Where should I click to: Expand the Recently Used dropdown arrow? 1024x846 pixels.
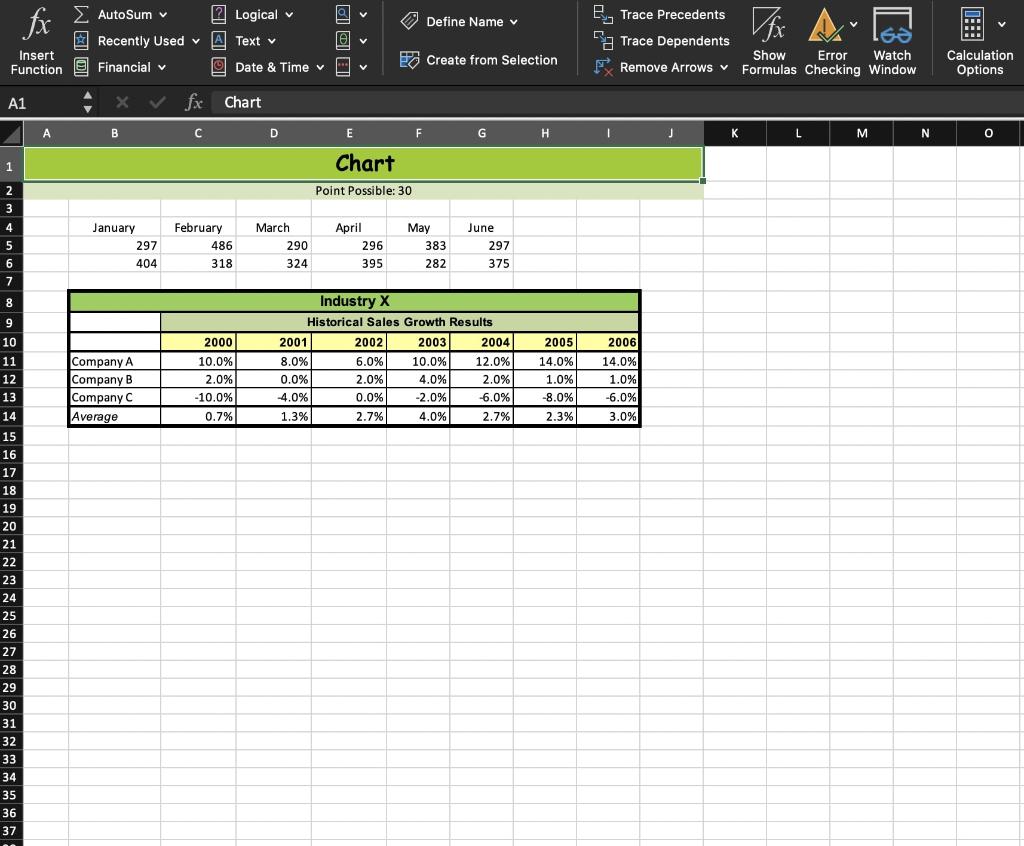[x=195, y=41]
